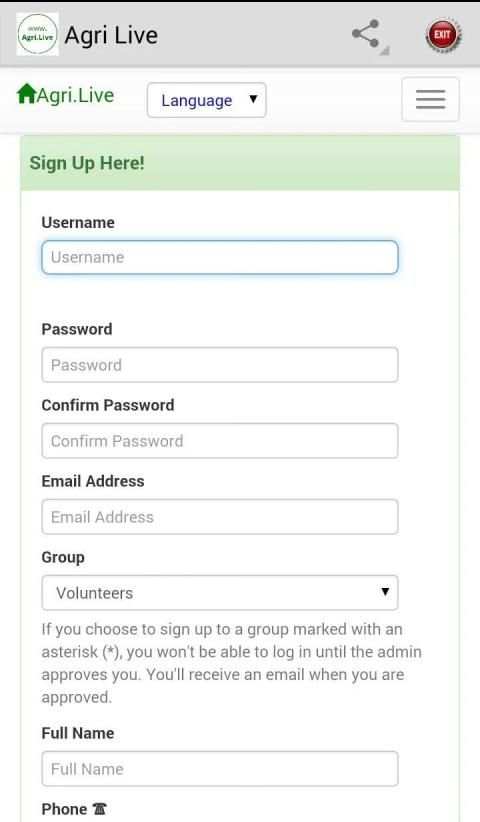Select the Password input field
Viewport: 480px width, 822px height.
tap(220, 365)
